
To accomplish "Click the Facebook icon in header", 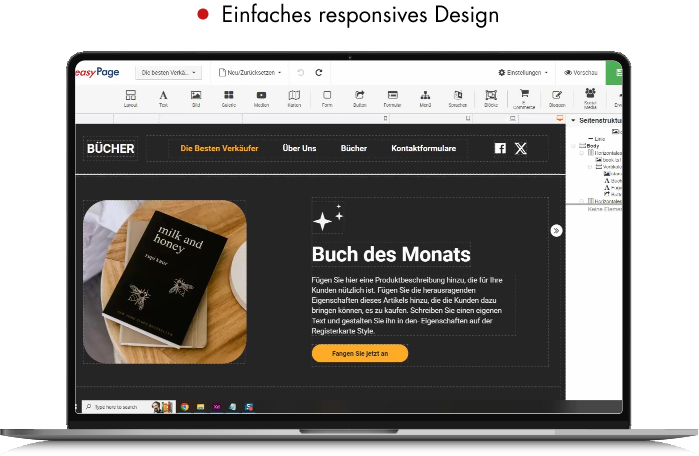I will point(500,148).
